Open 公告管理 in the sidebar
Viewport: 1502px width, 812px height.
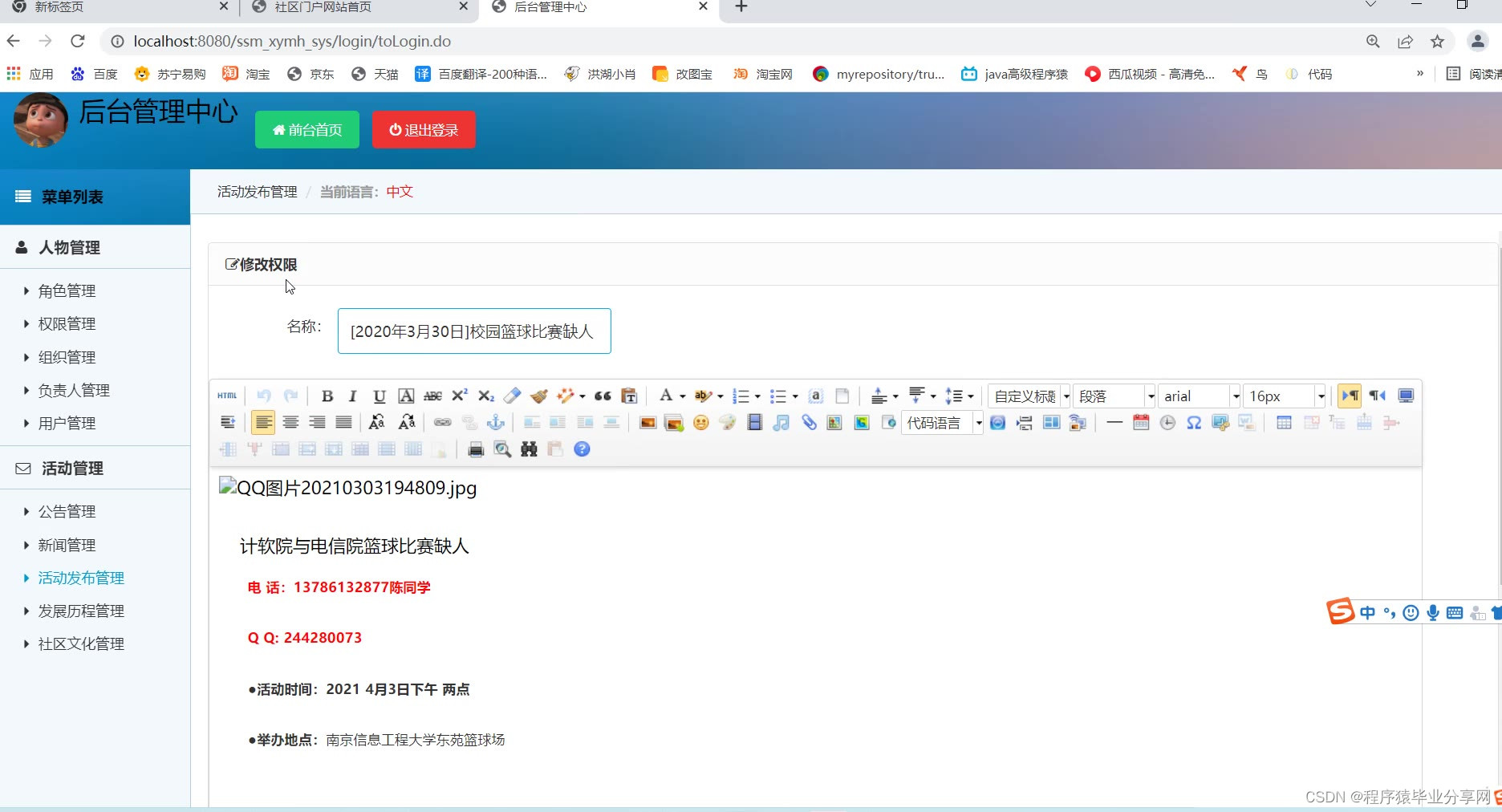pos(67,511)
